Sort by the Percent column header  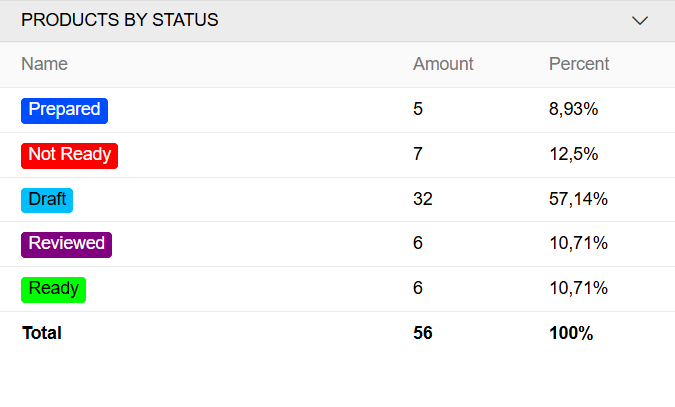point(579,64)
